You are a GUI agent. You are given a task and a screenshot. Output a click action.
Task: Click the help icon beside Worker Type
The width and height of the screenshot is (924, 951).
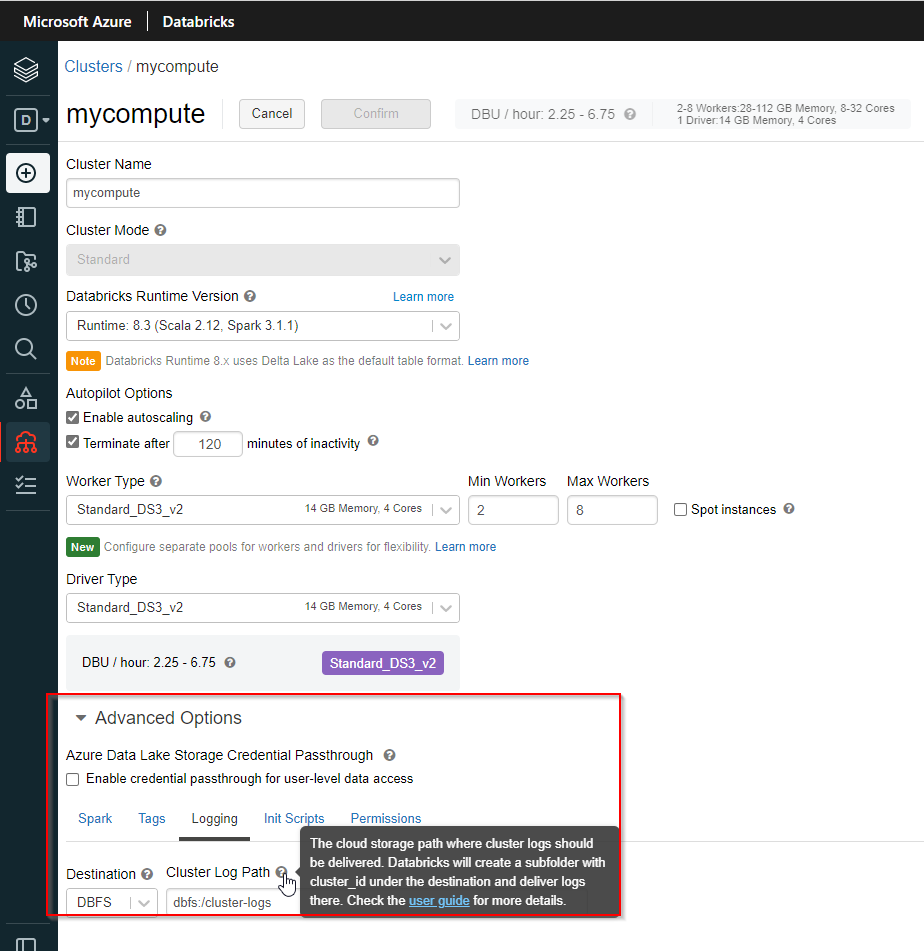pyautogui.click(x=156, y=481)
